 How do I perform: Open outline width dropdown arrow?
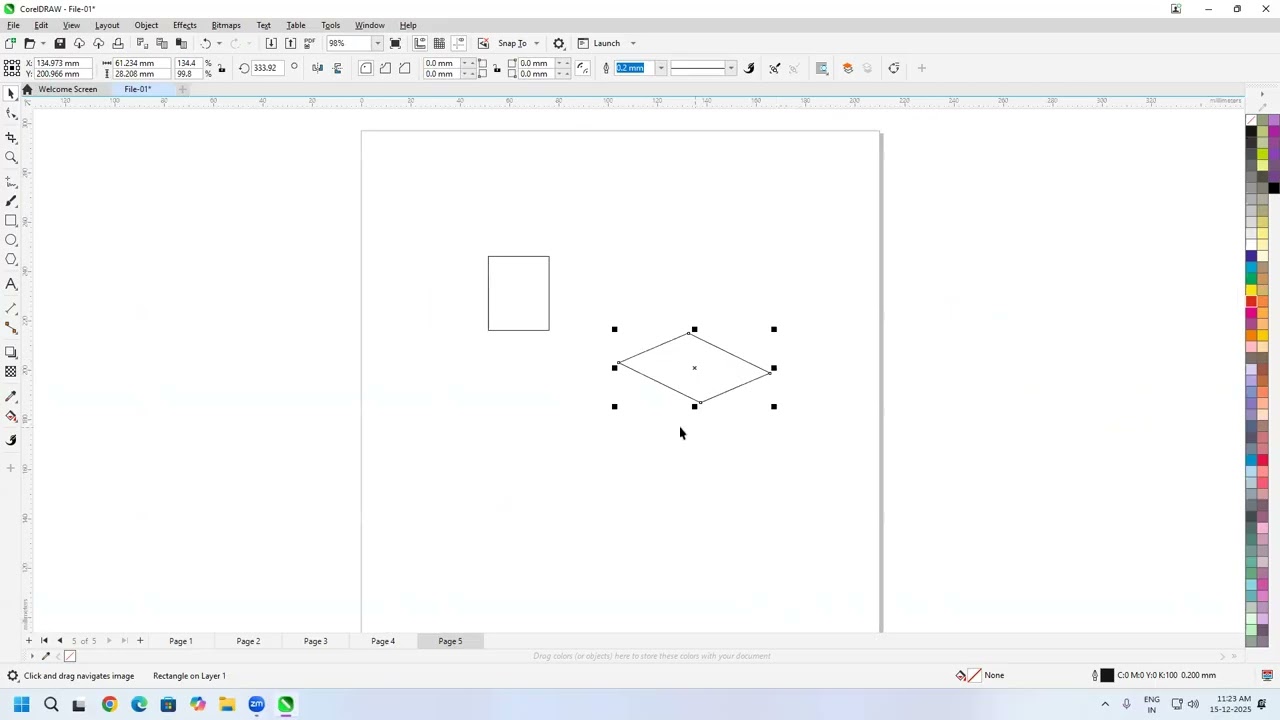tap(661, 68)
